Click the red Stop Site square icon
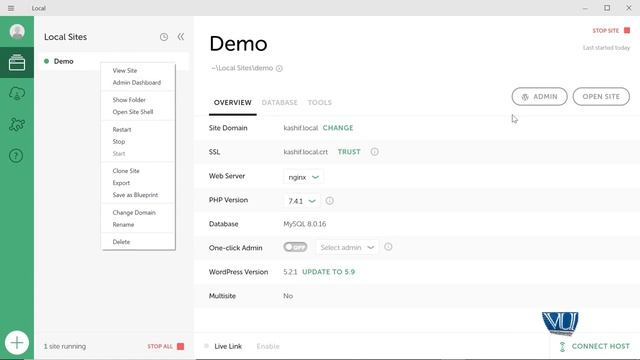Viewport: 640px width, 360px height. click(627, 31)
